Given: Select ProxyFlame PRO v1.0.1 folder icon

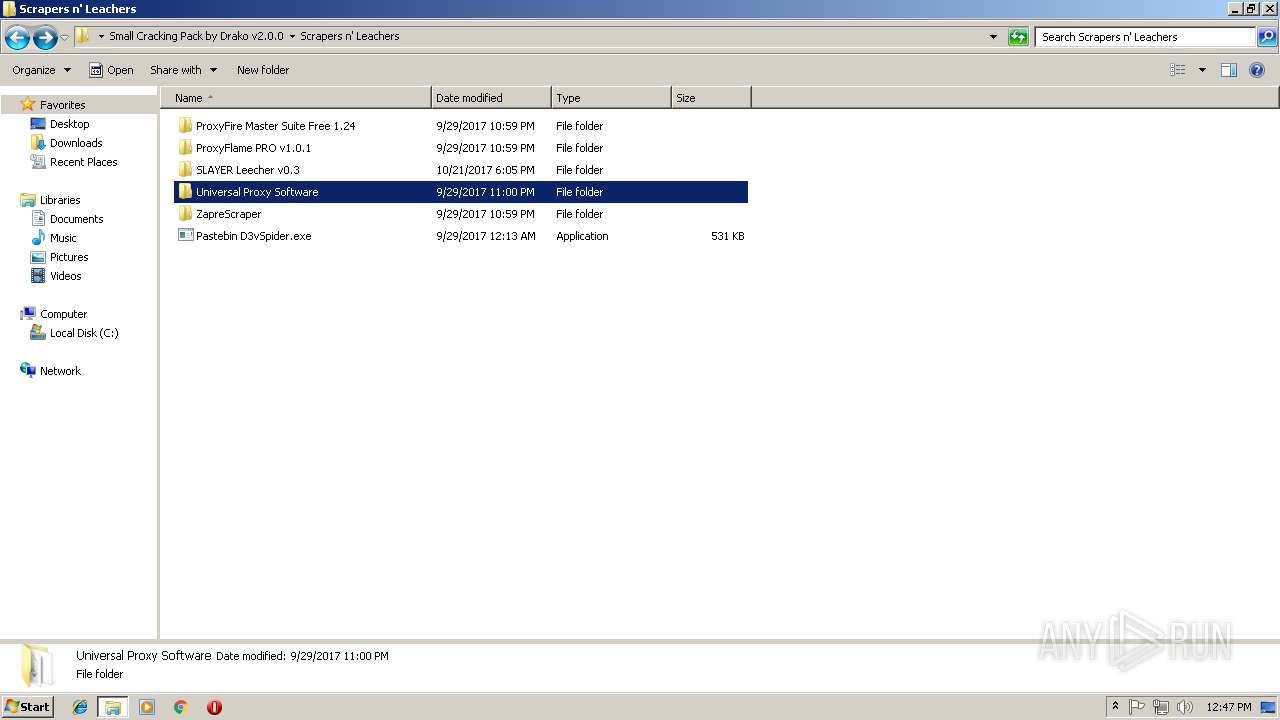Looking at the screenshot, I should click(x=185, y=148).
